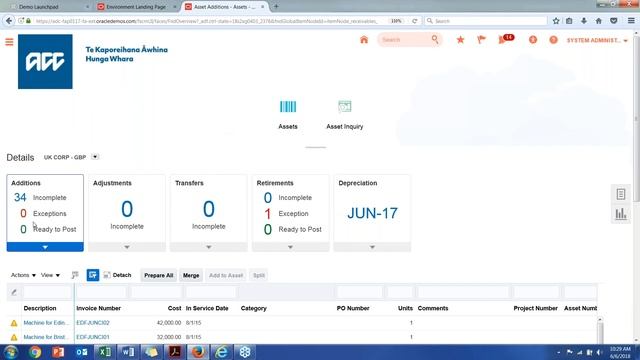Click warning icon for EDFJUNC101 row

[14, 337]
